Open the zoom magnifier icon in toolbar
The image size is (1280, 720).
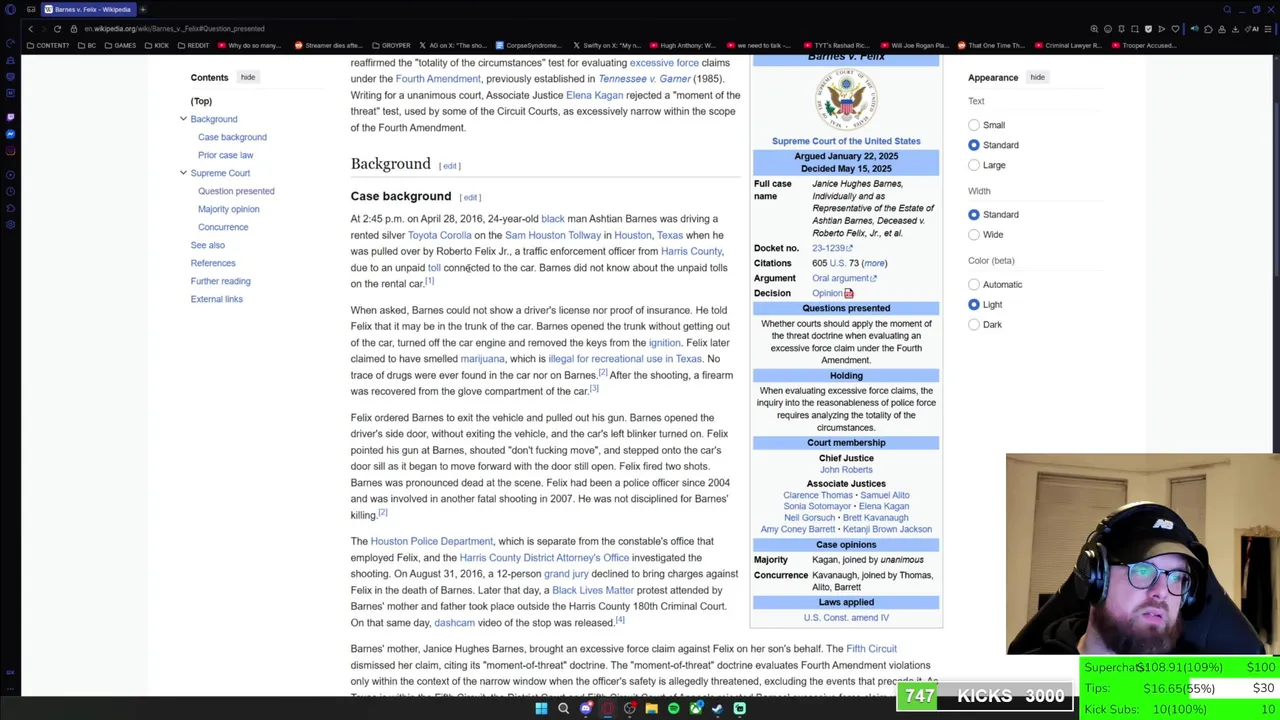point(1094,29)
